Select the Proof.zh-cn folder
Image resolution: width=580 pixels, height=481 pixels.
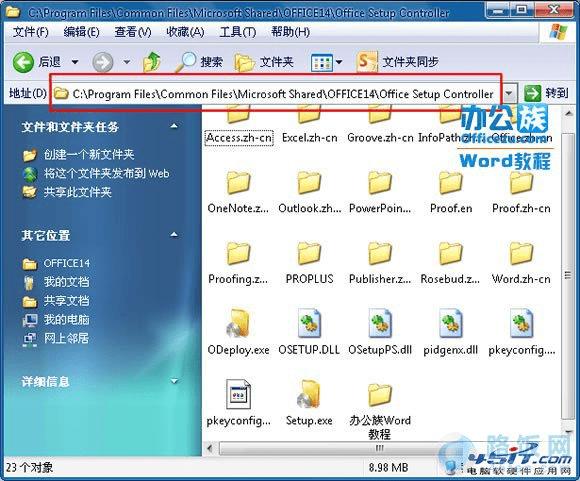coord(521,193)
